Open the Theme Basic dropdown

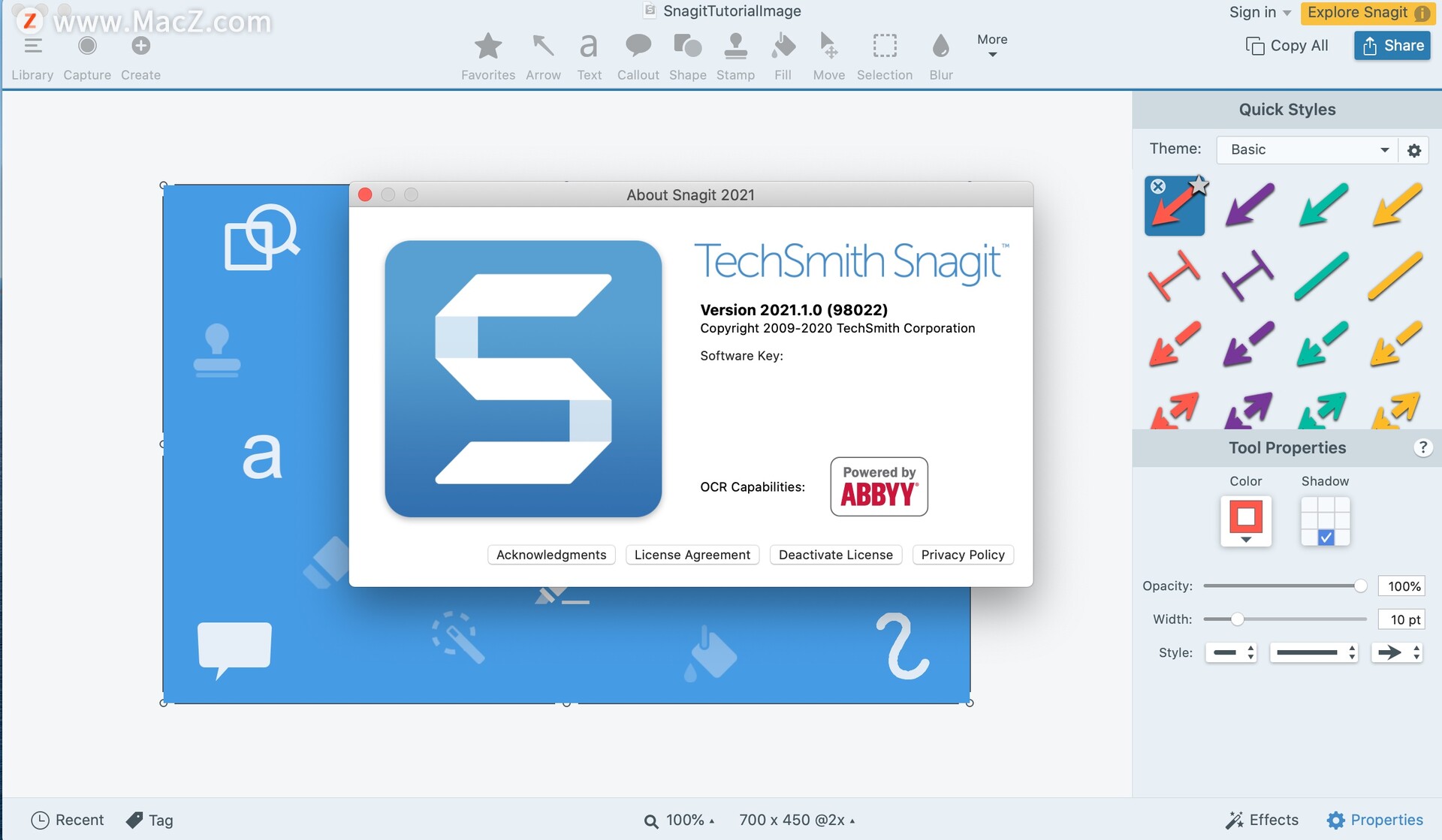tap(1307, 149)
